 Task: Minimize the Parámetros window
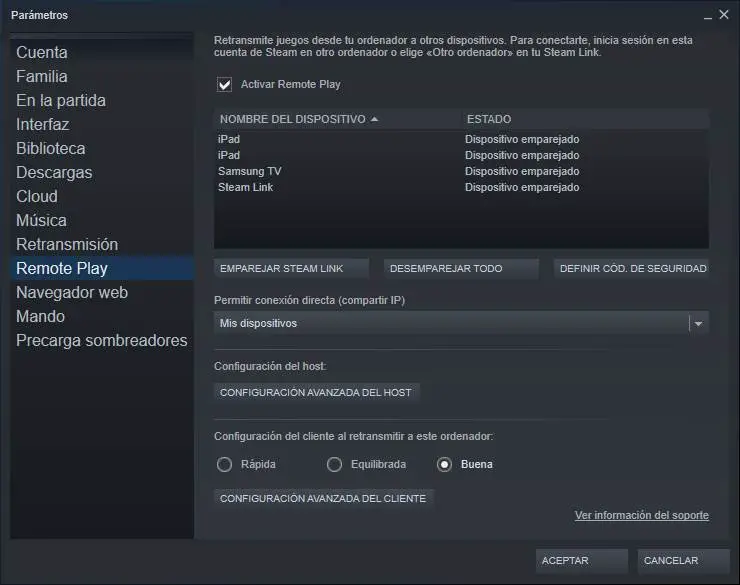click(x=707, y=16)
